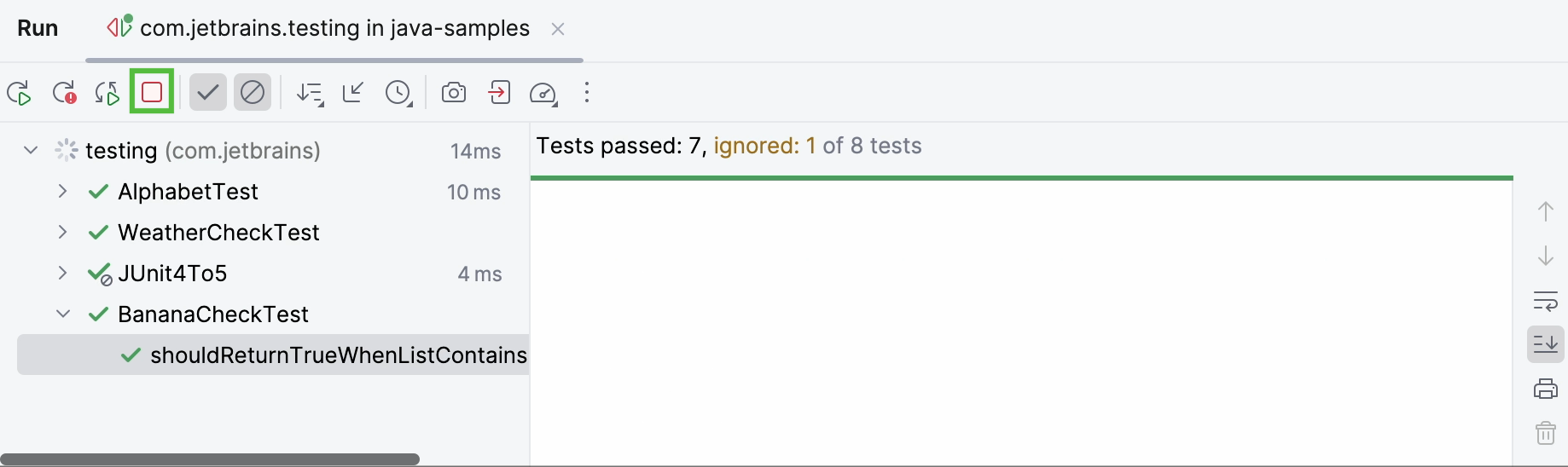Click Rerun Failed Tests icon
1568x467 pixels.
pyautogui.click(x=64, y=93)
